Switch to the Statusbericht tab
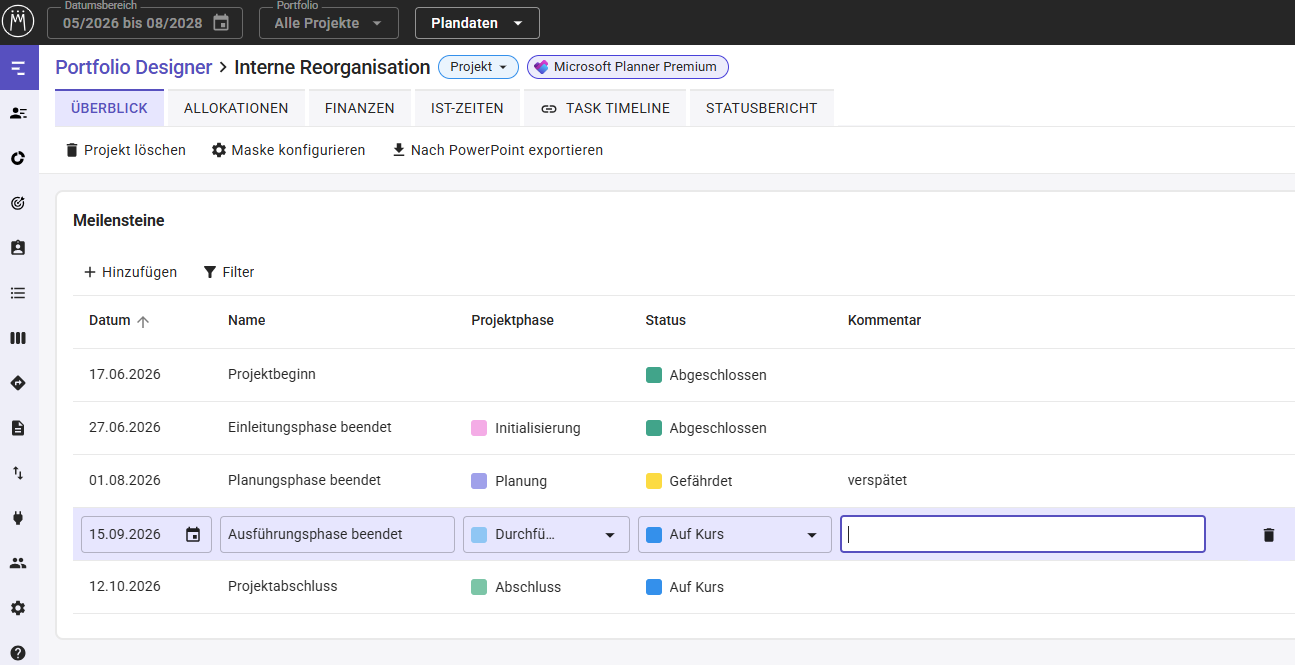1295x665 pixels. [x=761, y=108]
